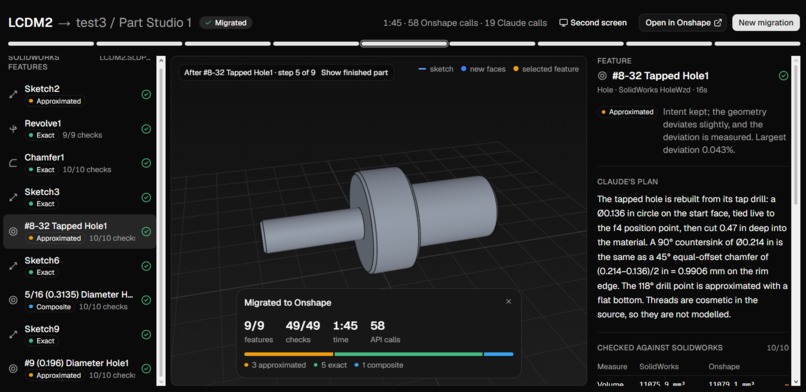The width and height of the screenshot is (806, 392).
Task: Jump to the first step progress segment
Action: (51, 44)
